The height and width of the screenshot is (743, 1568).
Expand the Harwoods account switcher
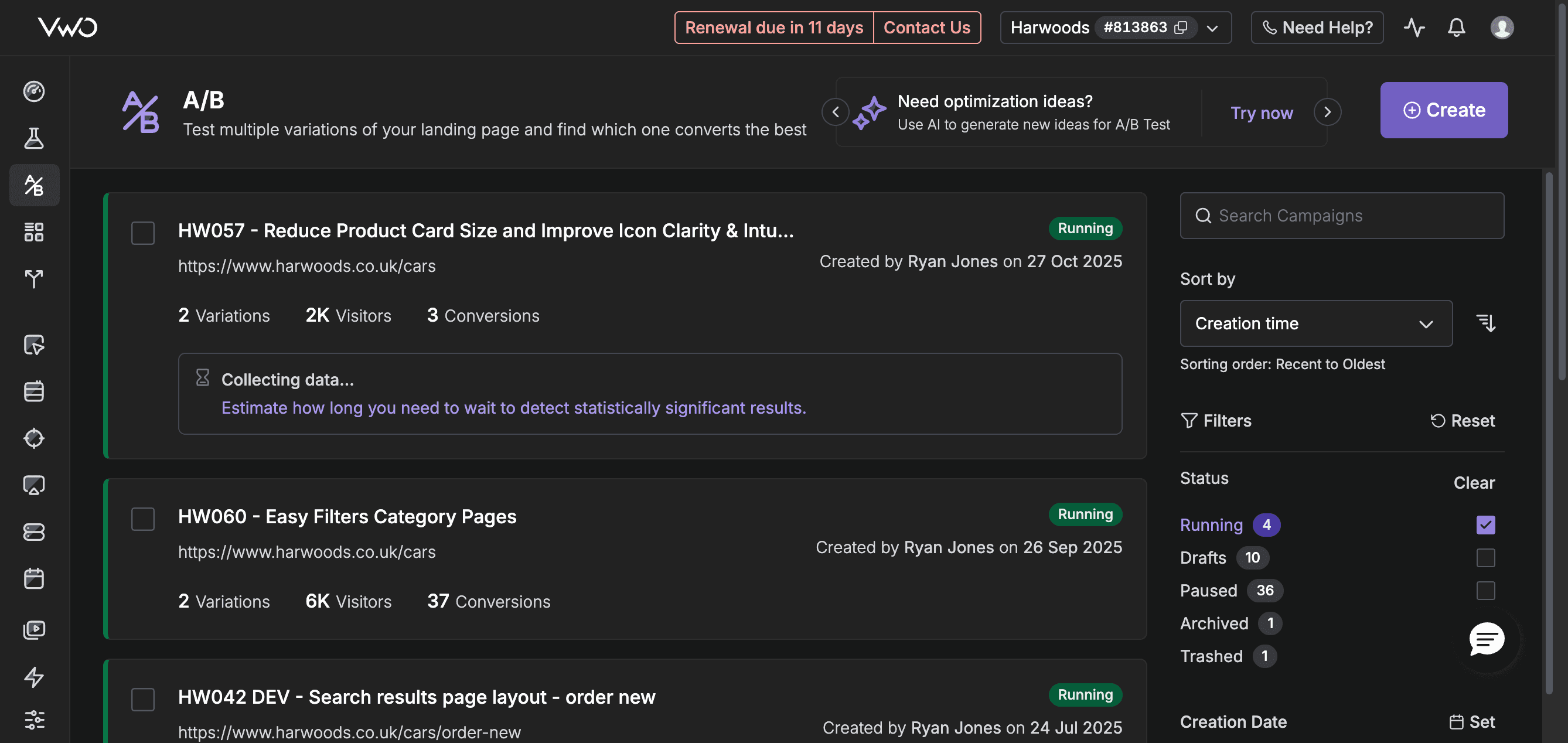(1212, 28)
